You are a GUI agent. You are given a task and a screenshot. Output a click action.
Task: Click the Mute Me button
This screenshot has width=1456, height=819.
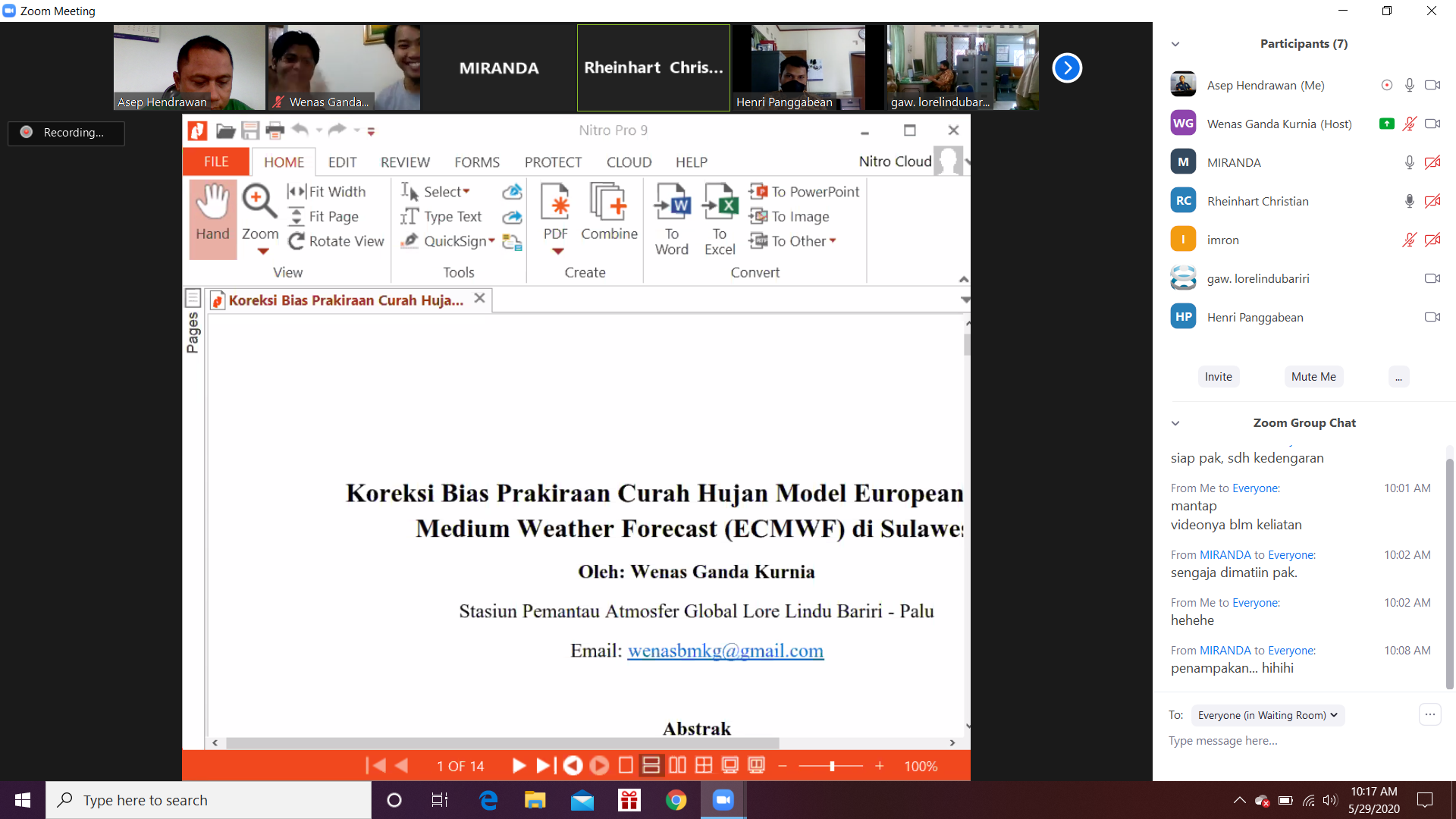pyautogui.click(x=1313, y=377)
